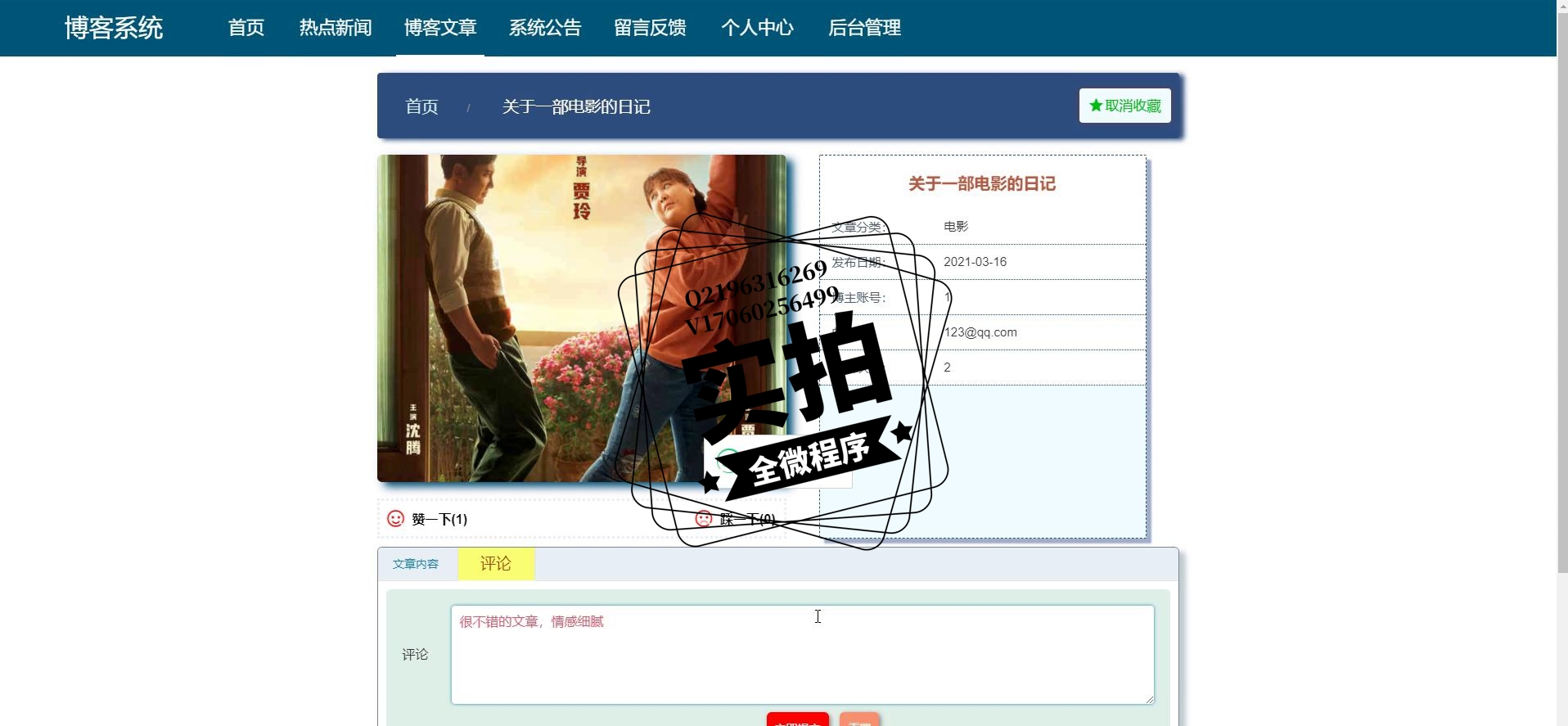The height and width of the screenshot is (726, 1568).
Task: Click the star icon on 取消收藏
Action: [1096, 106]
